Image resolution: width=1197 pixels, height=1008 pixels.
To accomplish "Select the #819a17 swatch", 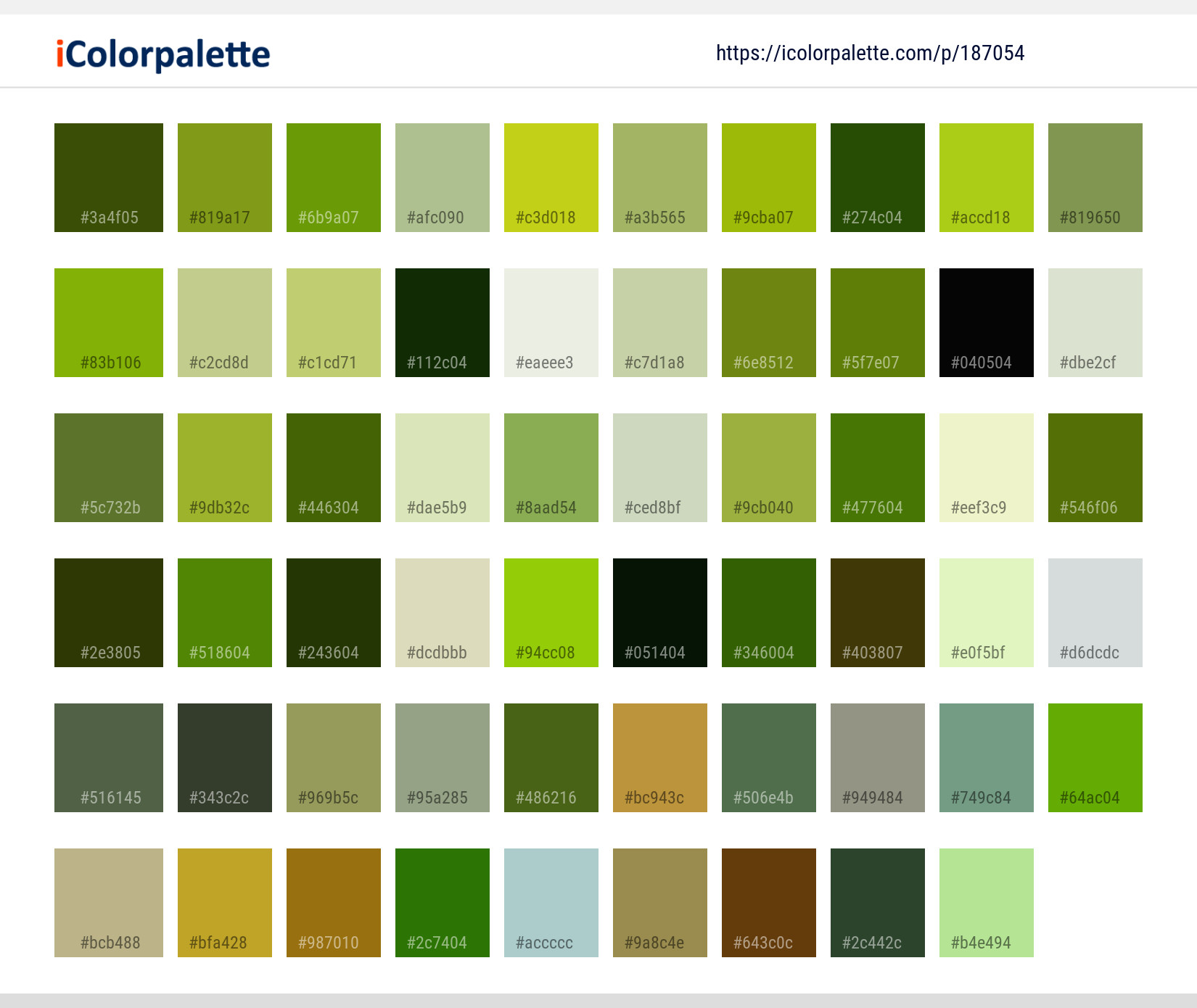I will (x=225, y=178).
